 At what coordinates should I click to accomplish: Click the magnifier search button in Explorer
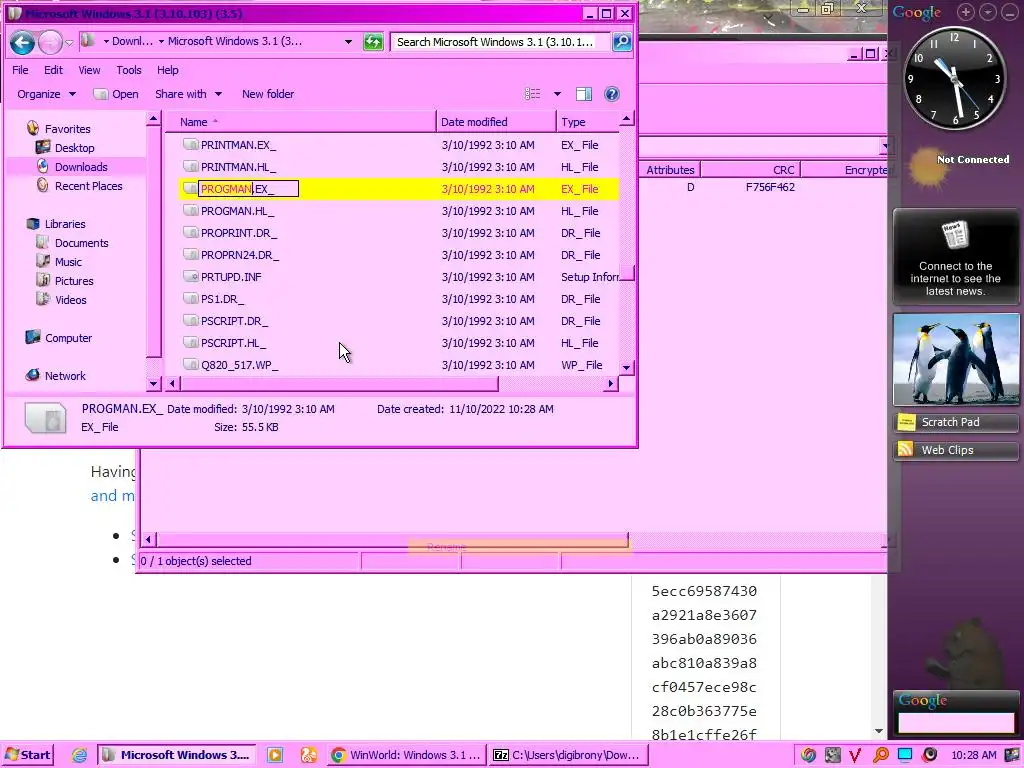(622, 42)
